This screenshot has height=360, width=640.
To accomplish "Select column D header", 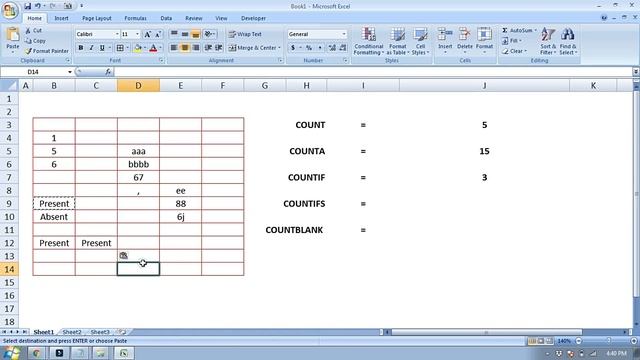I will click(x=138, y=86).
